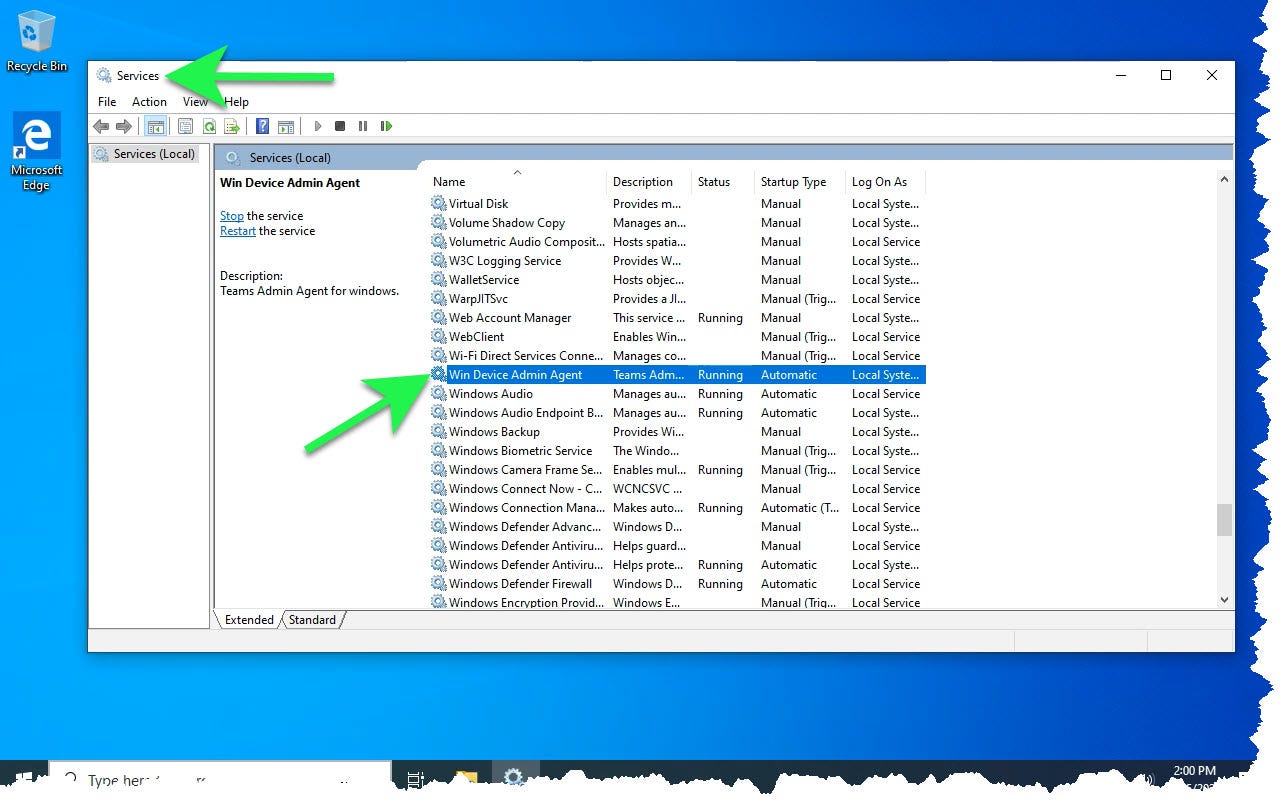Viewport: 1280px width, 800px height.
Task: Open the Recycle Bin desktop icon
Action: coord(37,41)
